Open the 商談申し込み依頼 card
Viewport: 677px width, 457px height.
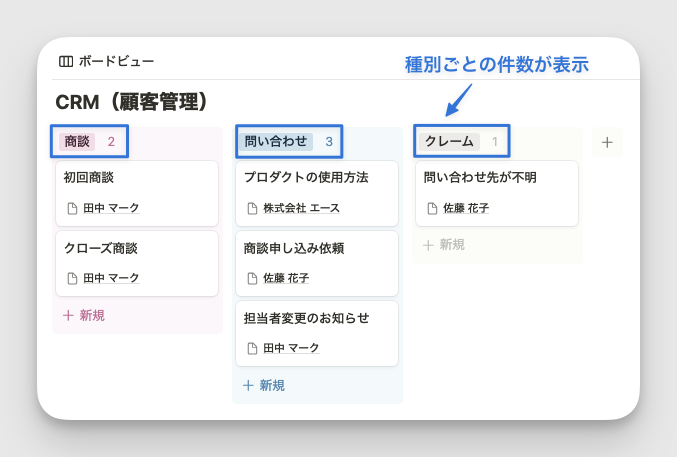tap(317, 263)
